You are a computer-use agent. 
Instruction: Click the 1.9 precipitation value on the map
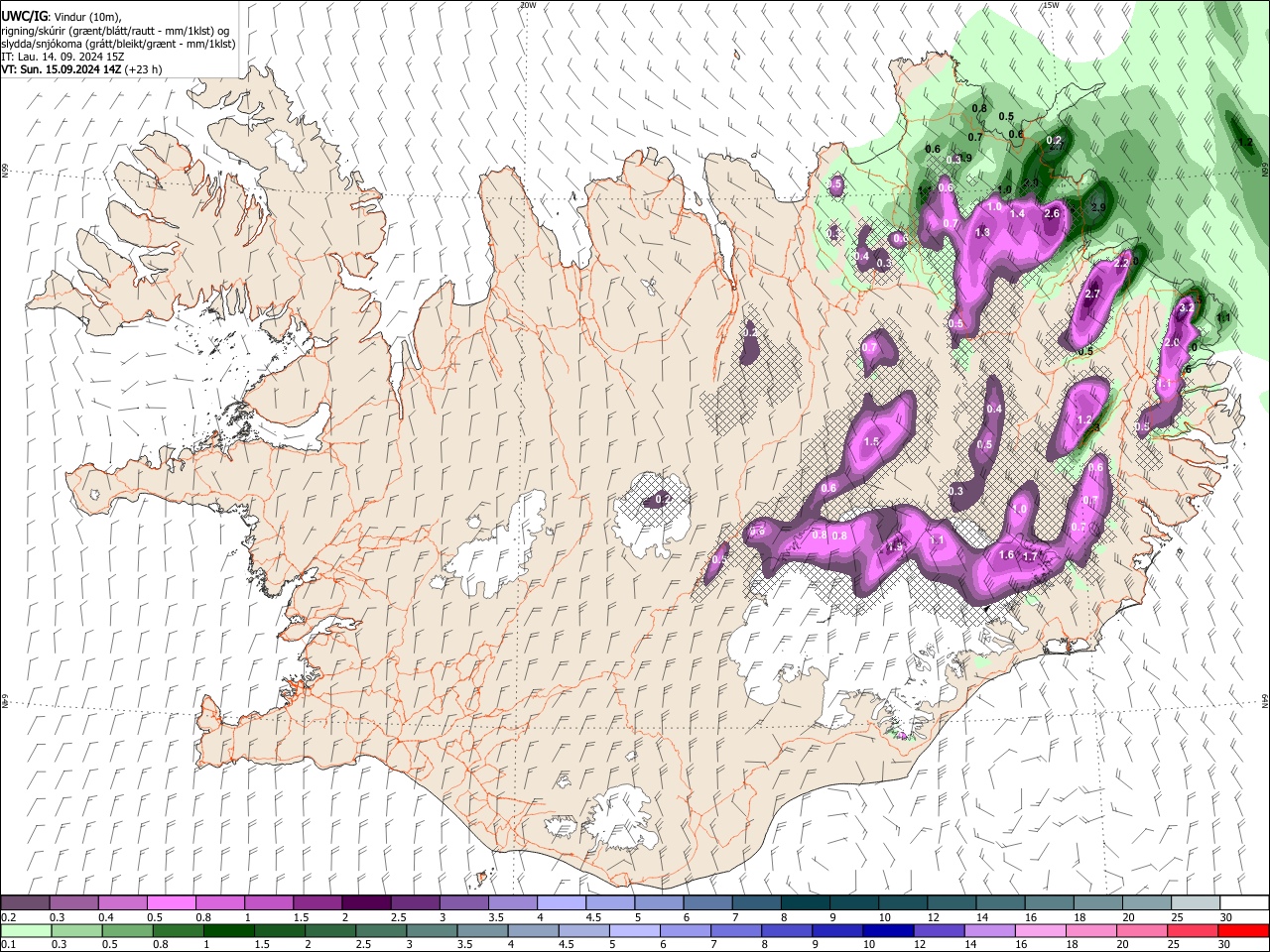(x=895, y=546)
